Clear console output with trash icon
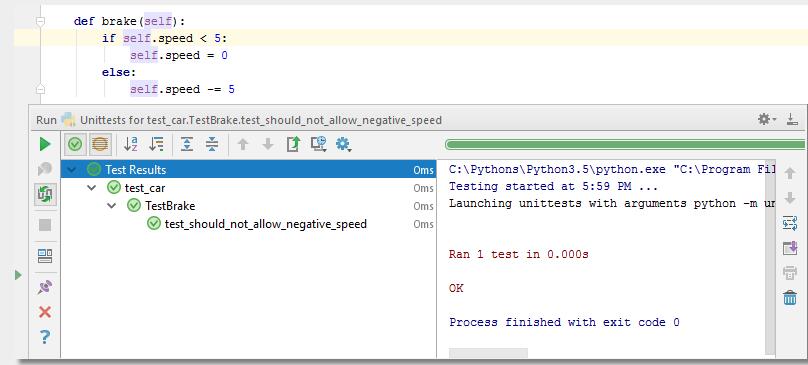This screenshot has height=365, width=808. pyautogui.click(x=790, y=297)
